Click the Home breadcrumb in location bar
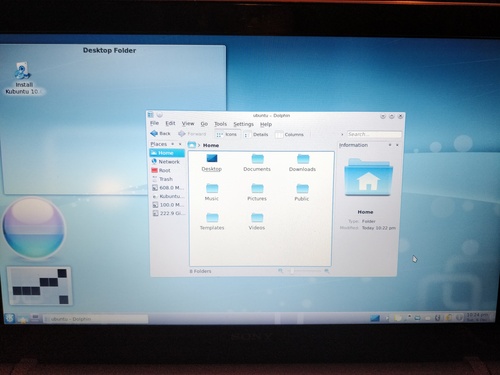The width and height of the screenshot is (500, 375). pyautogui.click(x=211, y=145)
